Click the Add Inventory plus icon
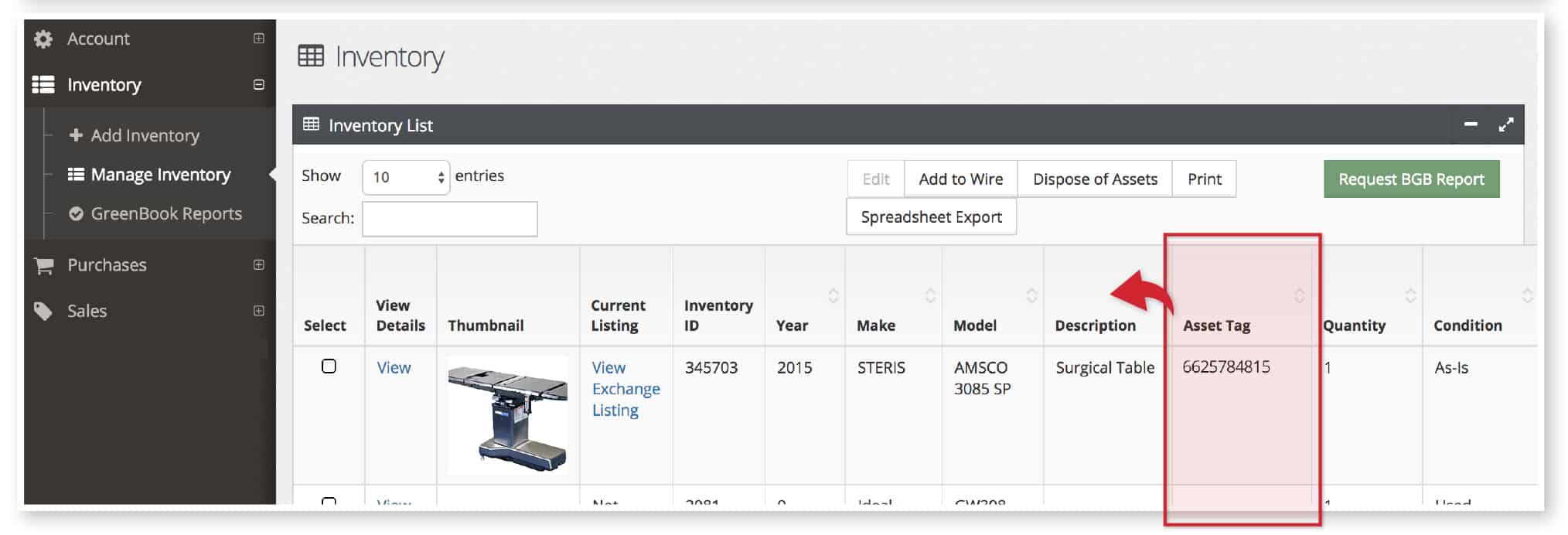 tap(76, 135)
